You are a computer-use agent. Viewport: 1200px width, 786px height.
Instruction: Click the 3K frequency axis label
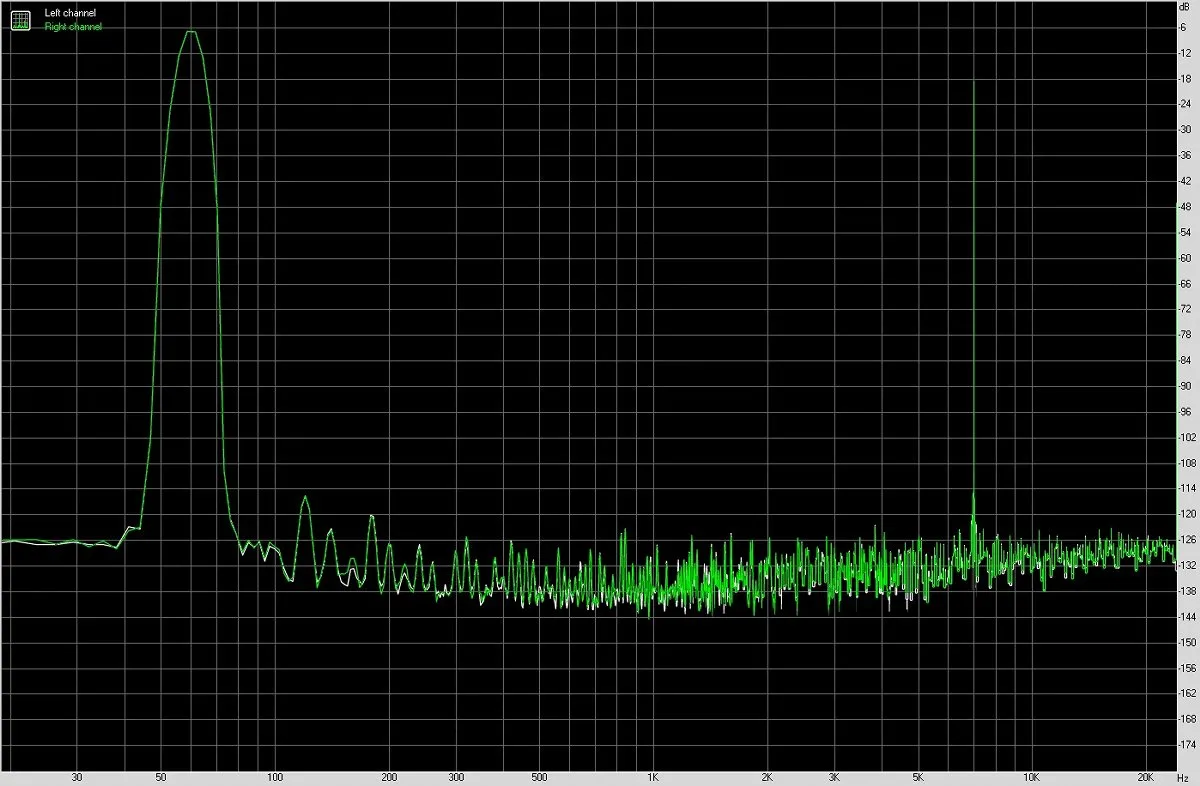click(x=834, y=777)
